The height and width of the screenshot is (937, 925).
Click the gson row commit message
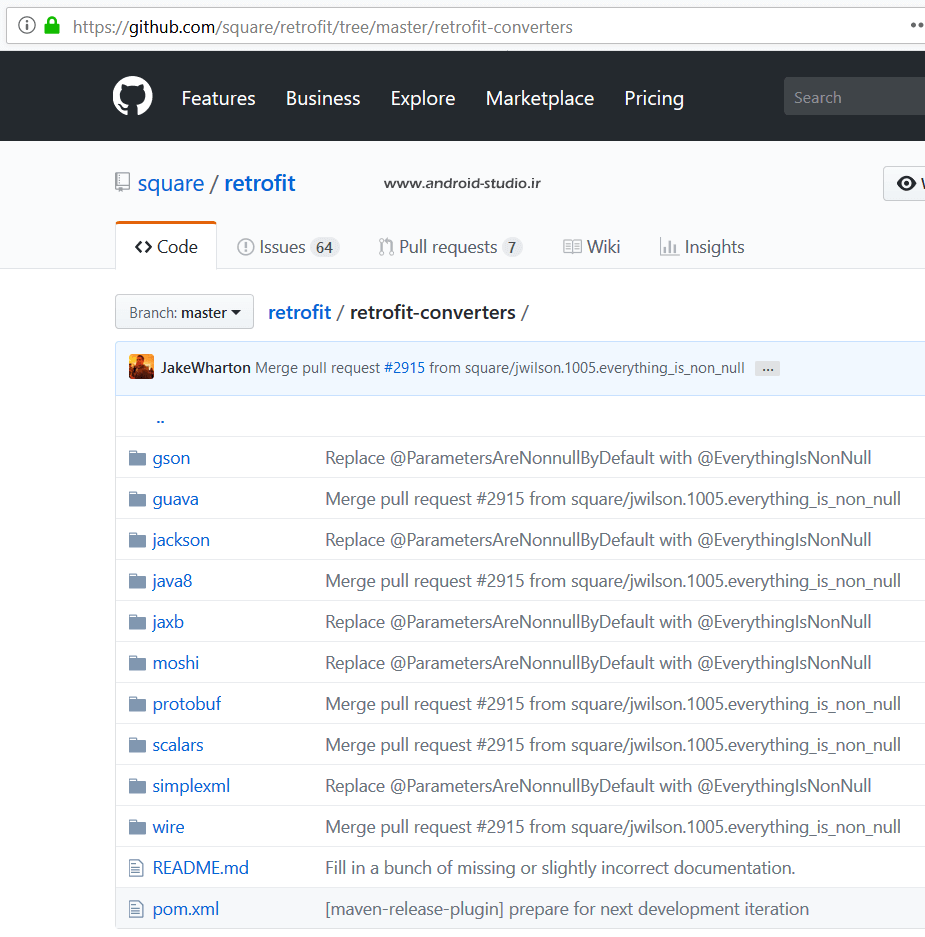point(598,458)
